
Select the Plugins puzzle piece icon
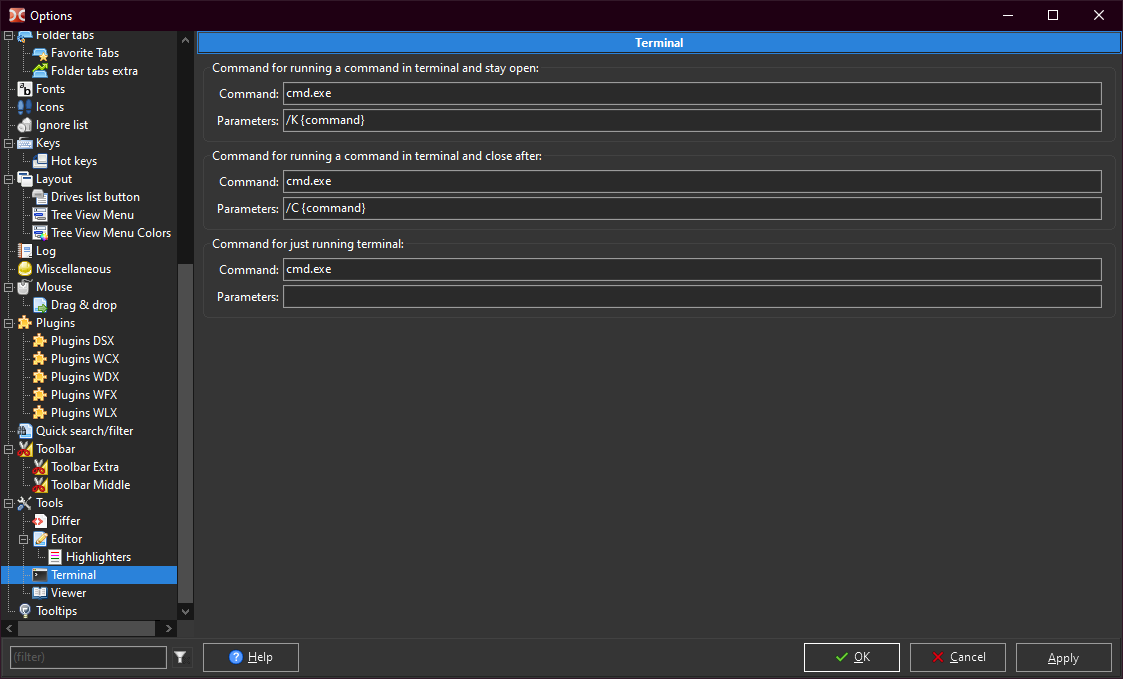[x=25, y=323]
